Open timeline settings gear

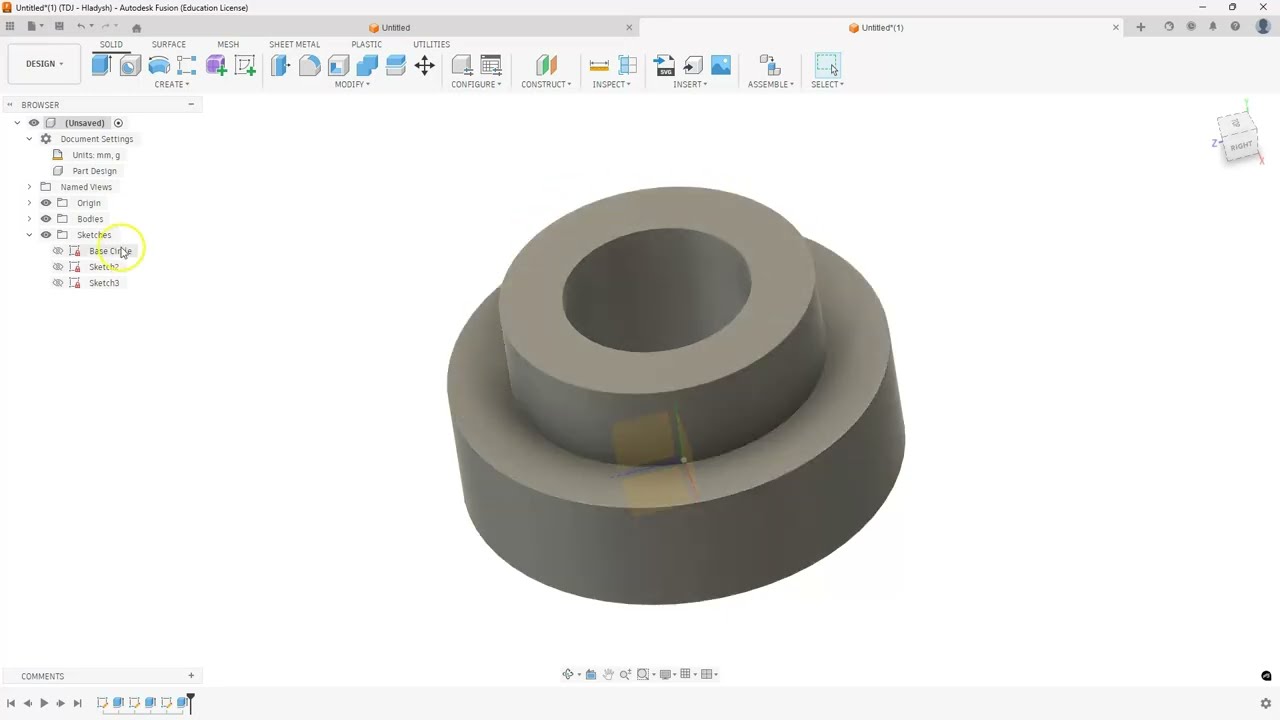1265,703
